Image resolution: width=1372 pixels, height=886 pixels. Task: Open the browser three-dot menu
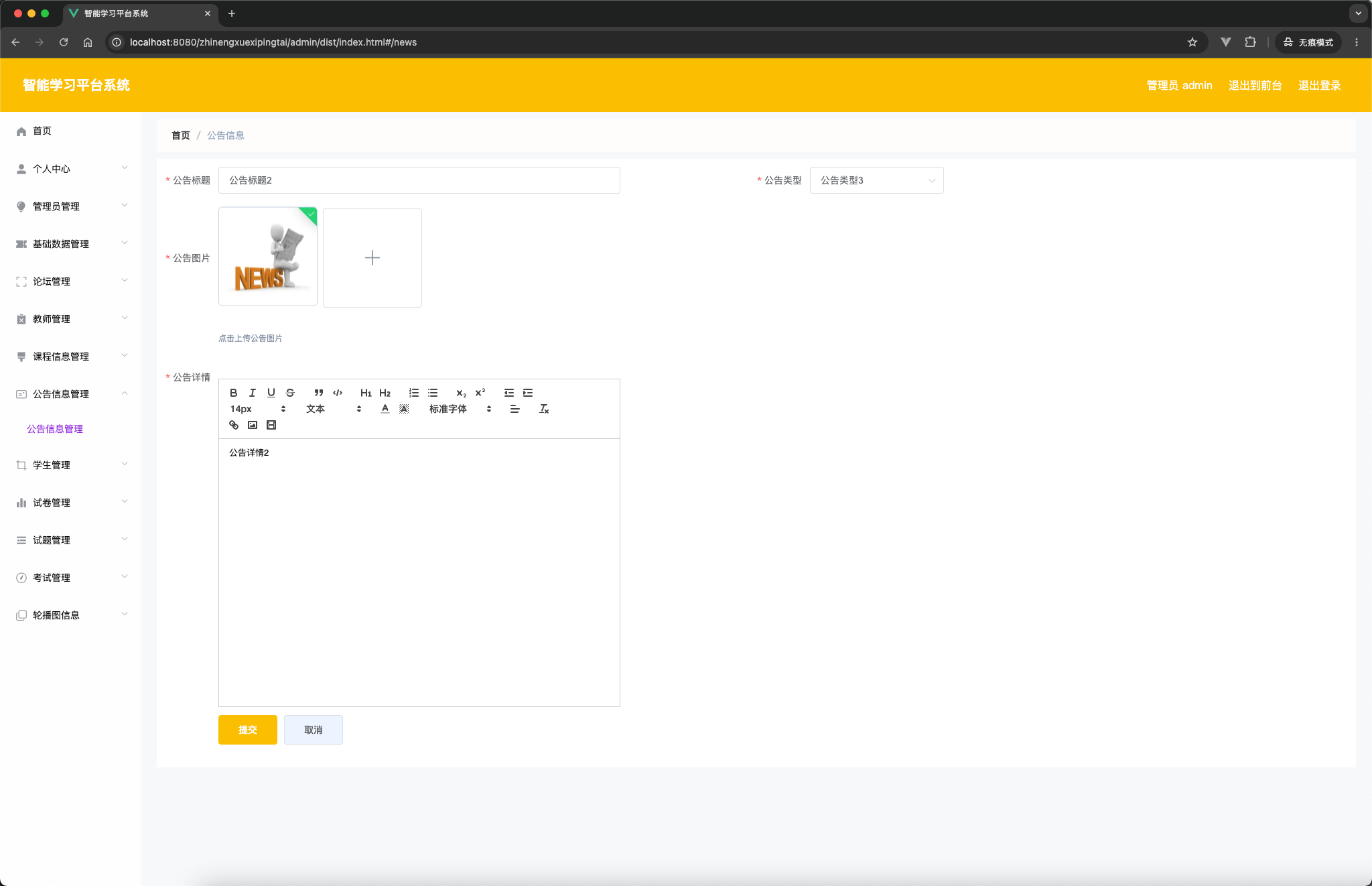1357,42
